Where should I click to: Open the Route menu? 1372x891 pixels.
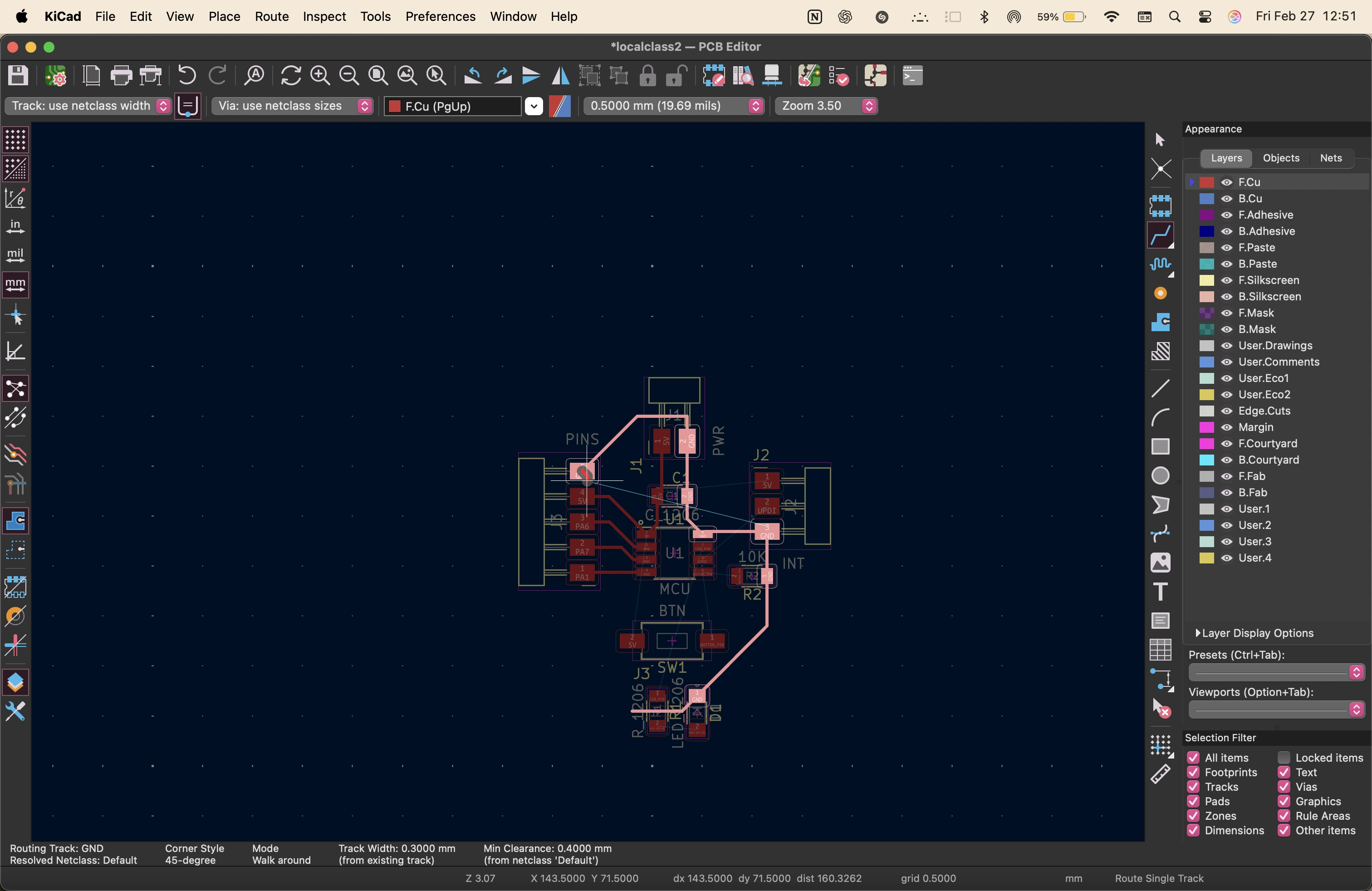271,16
